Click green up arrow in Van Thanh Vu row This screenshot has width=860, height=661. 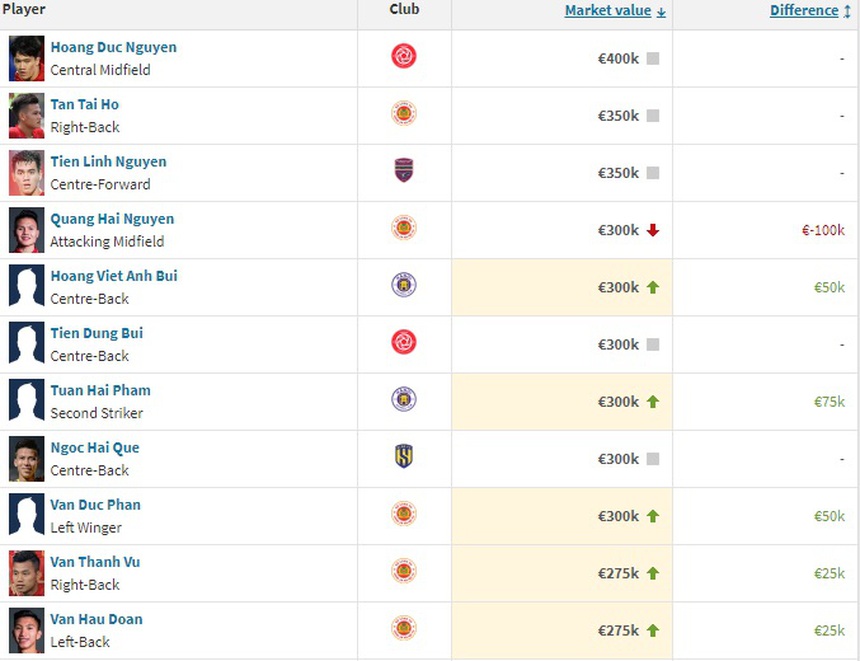(653, 573)
